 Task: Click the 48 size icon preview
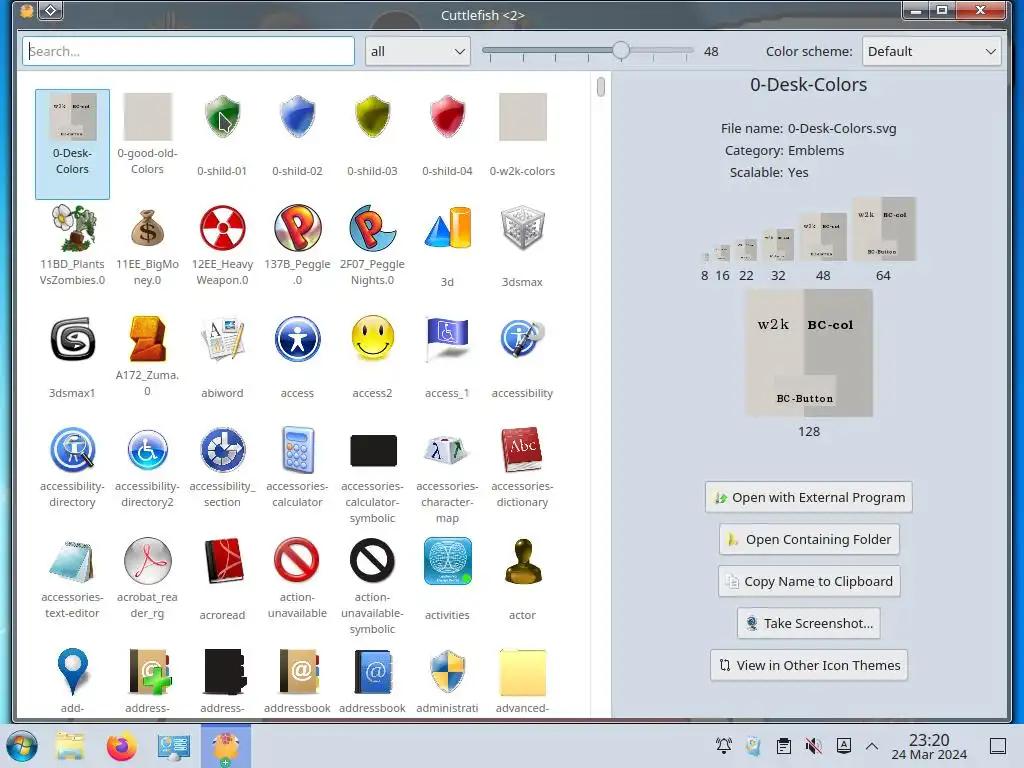(823, 237)
